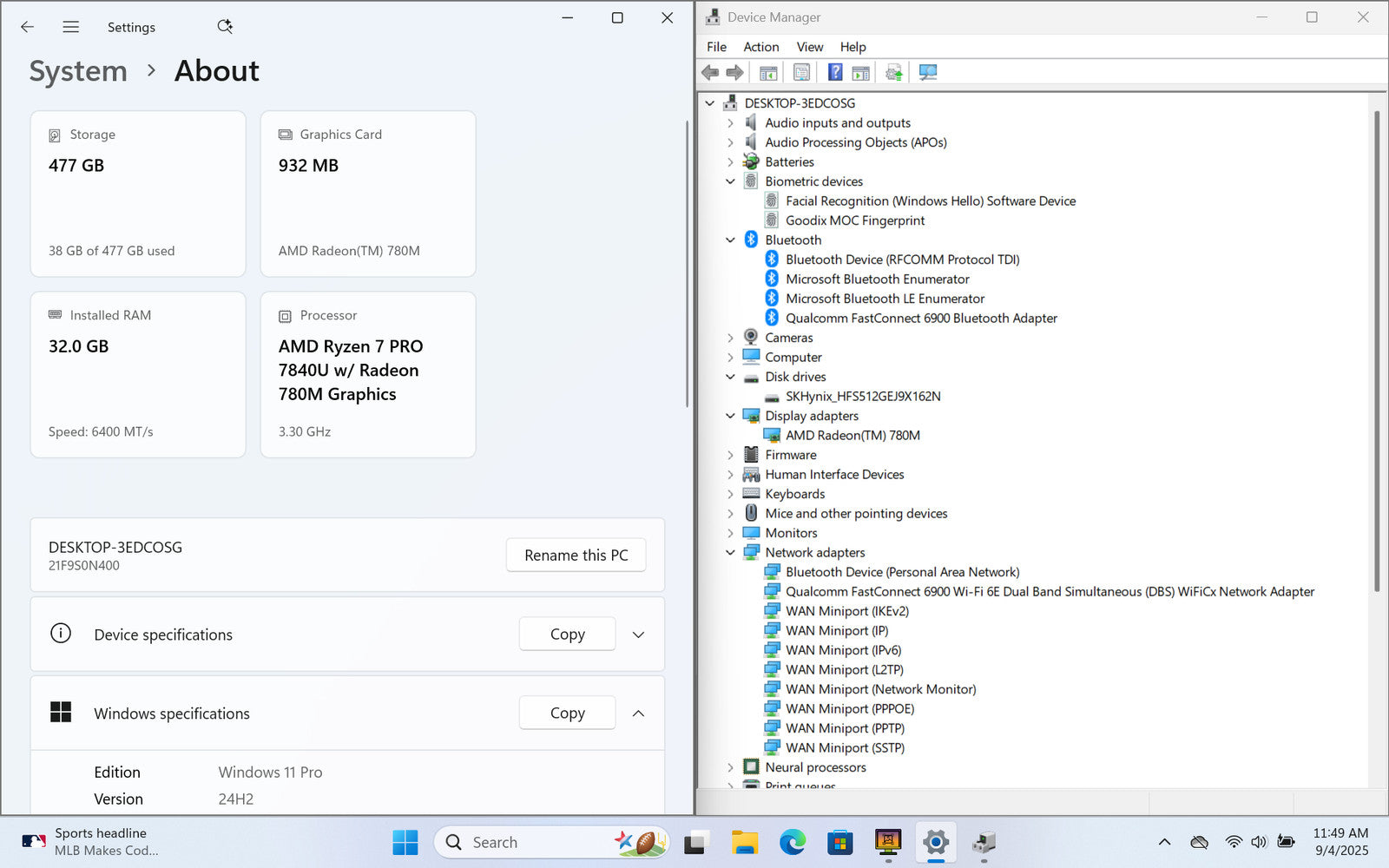Screen dimensions: 1389x868
Task: Open Sports headline widget on taskbar
Action: pos(89,842)
